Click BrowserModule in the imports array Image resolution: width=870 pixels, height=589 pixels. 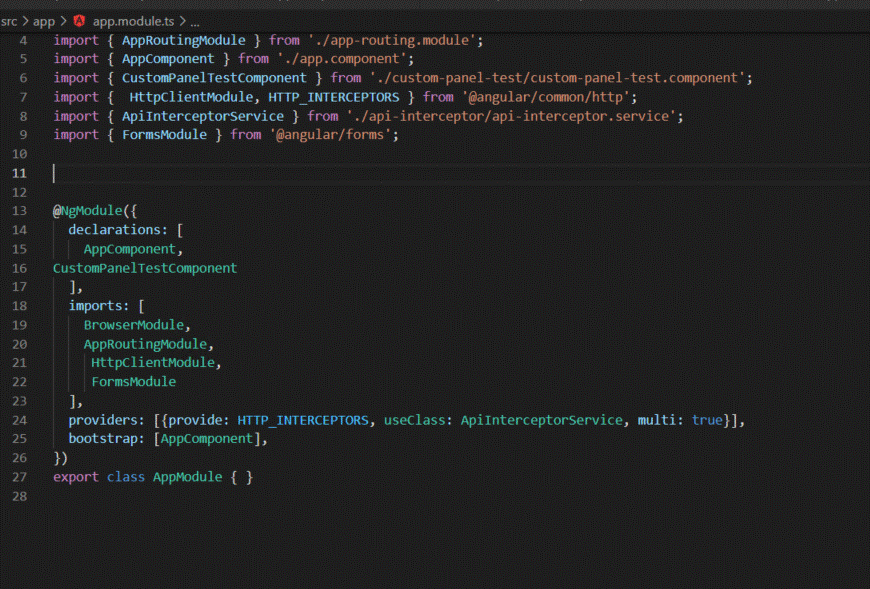tap(133, 325)
